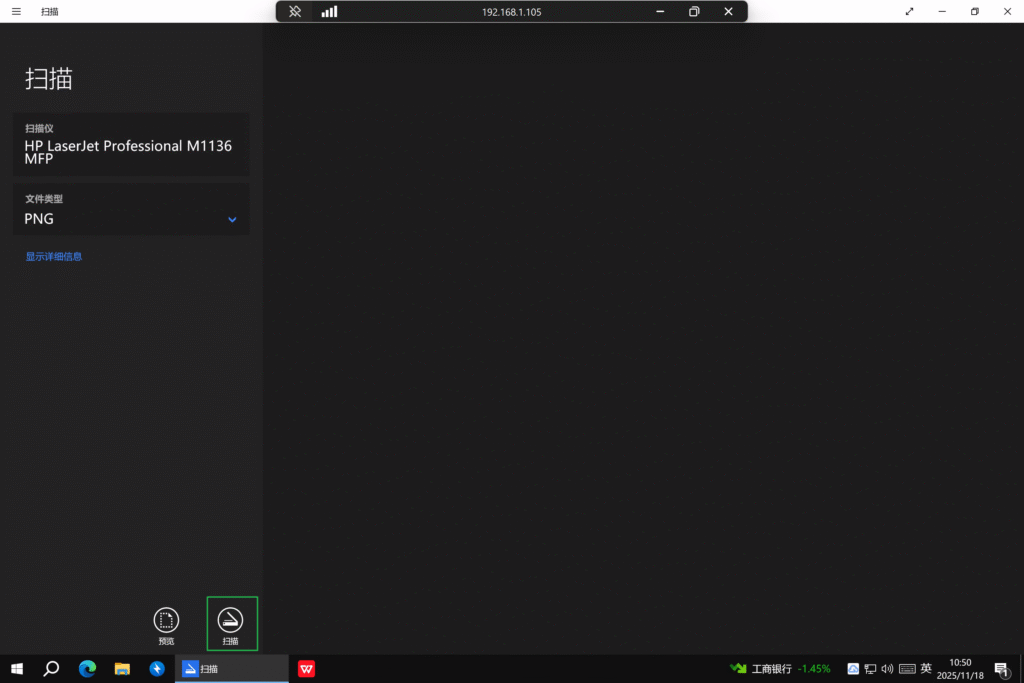The image size is (1024, 683).
Task: Click the 扫描 scan button icon
Action: pyautogui.click(x=231, y=620)
